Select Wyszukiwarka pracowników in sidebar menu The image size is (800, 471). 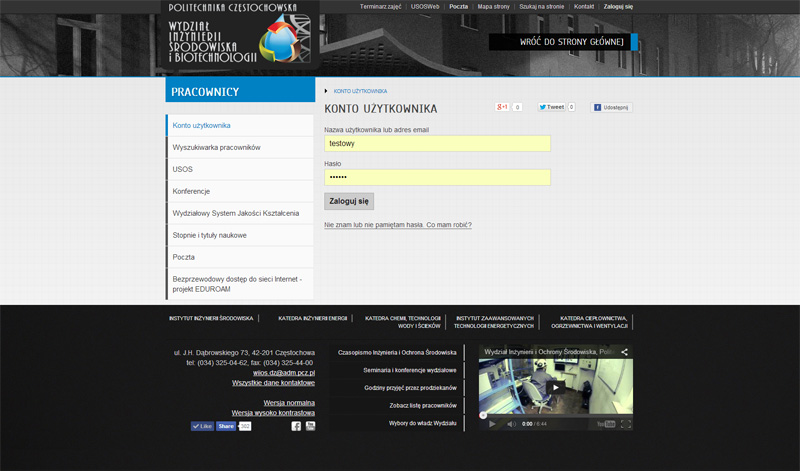coord(240,147)
